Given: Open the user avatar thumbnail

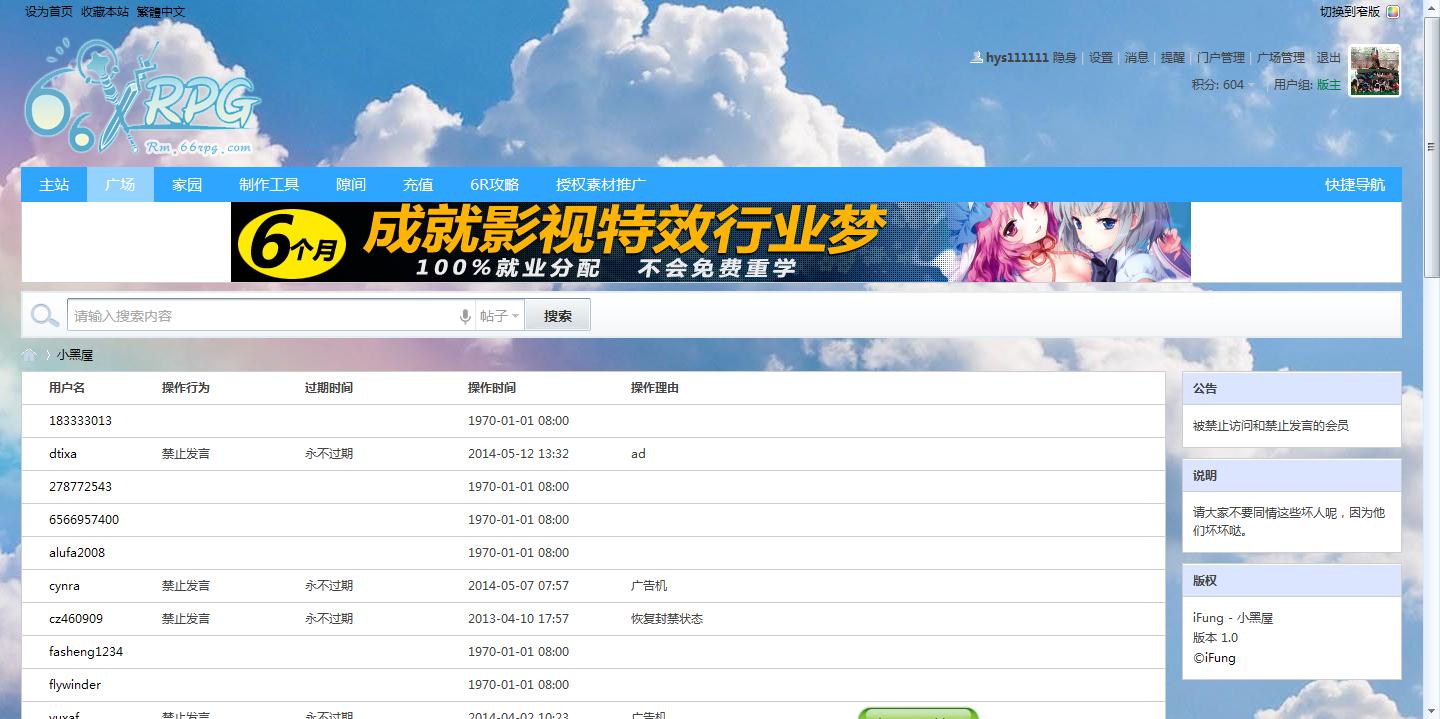Looking at the screenshot, I should (1375, 71).
